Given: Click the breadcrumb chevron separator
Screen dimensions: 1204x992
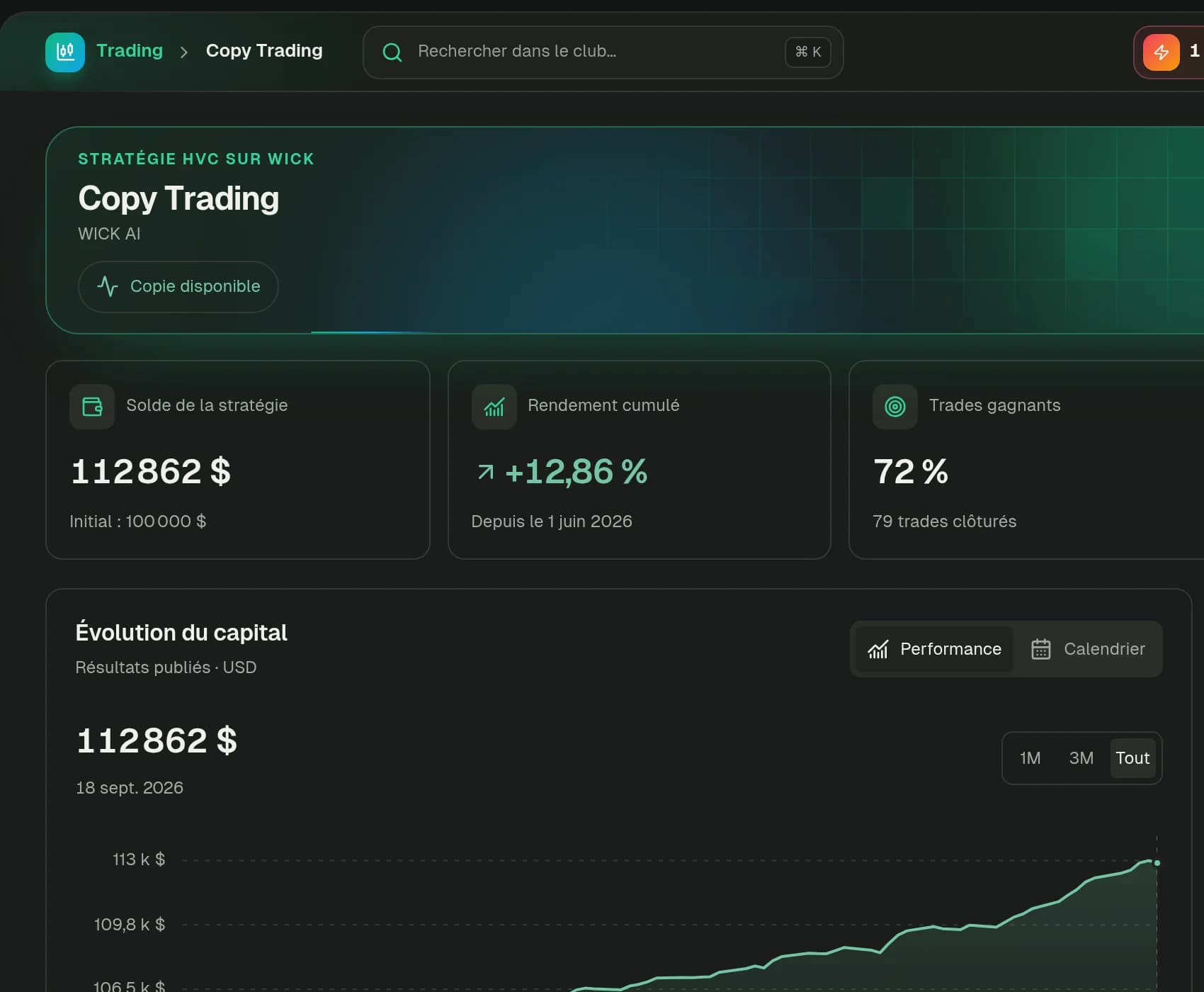Looking at the screenshot, I should [184, 52].
